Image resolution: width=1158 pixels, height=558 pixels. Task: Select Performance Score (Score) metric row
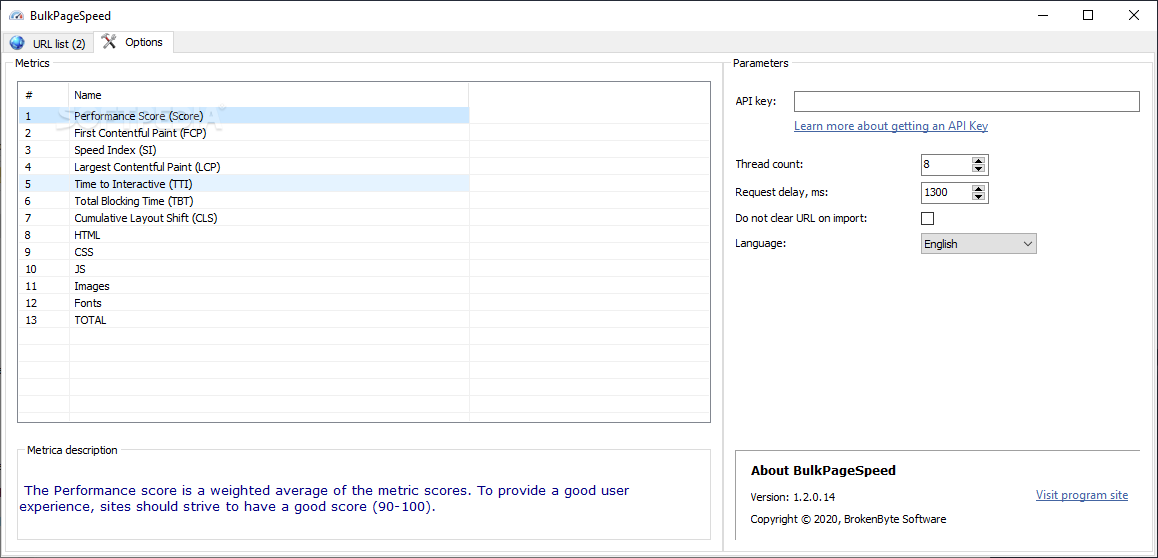(x=244, y=116)
